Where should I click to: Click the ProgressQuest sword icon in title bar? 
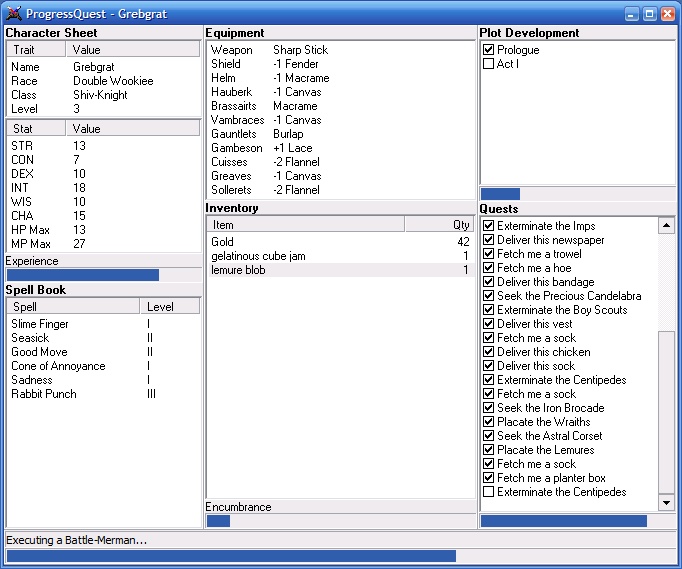tap(14, 14)
